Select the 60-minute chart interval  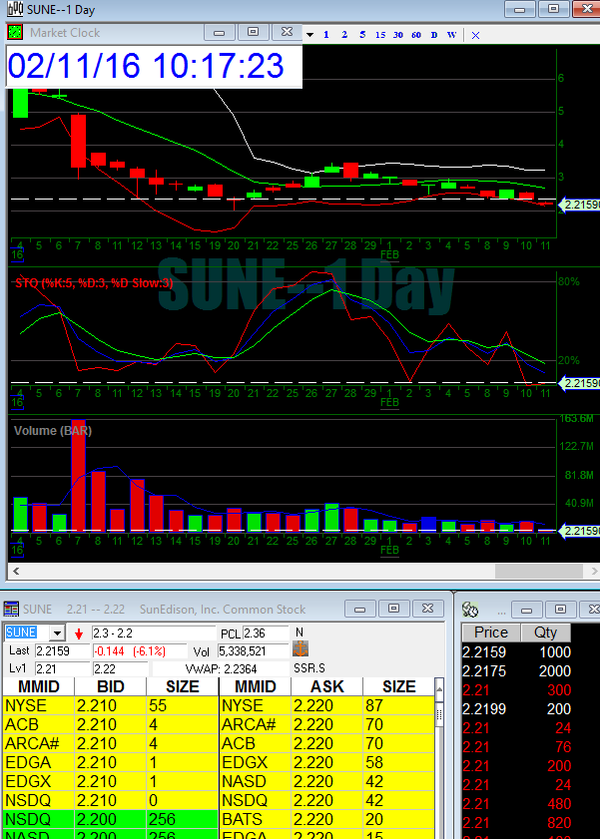pos(416,35)
